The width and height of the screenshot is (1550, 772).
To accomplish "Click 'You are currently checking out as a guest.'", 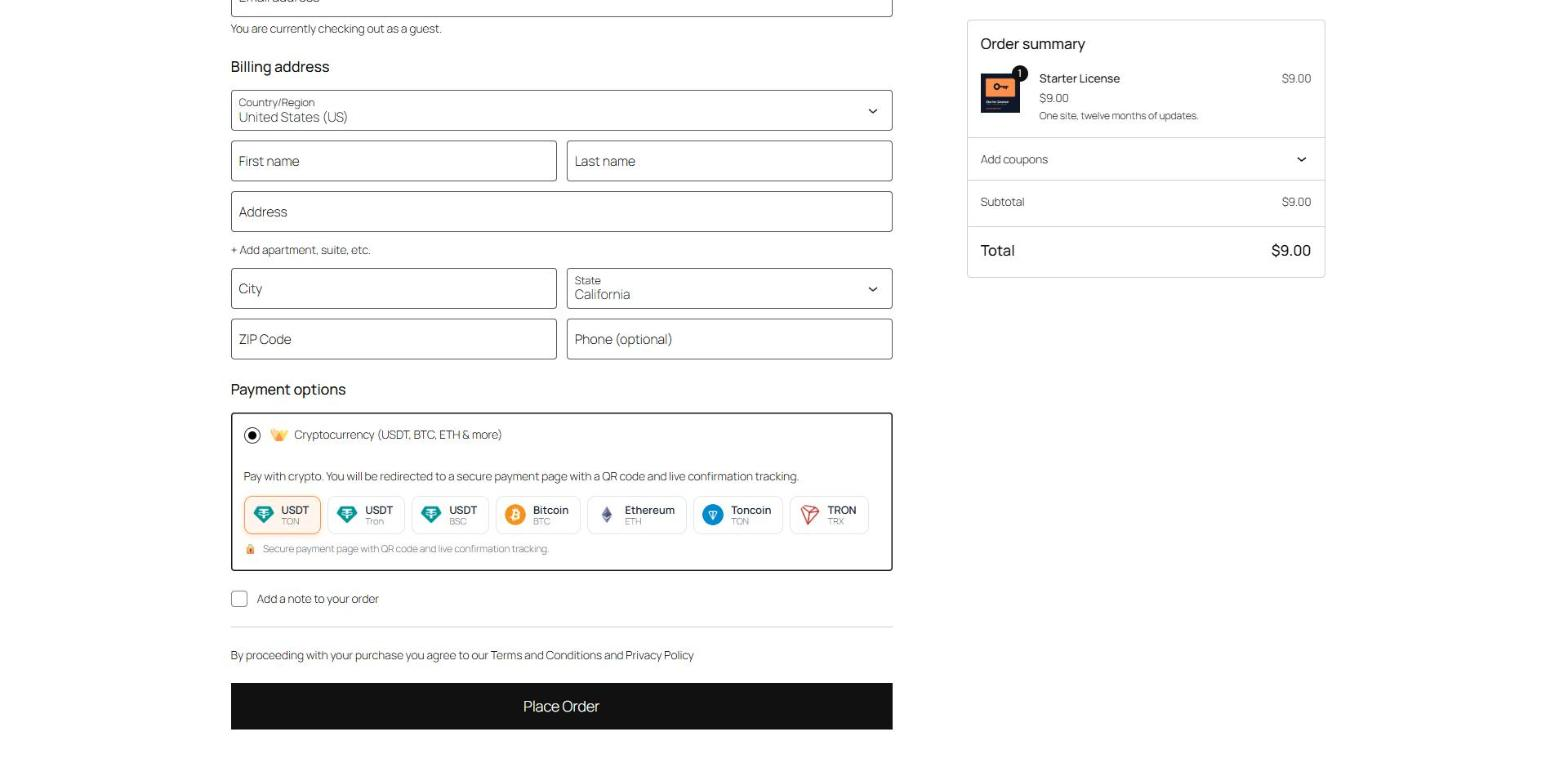I will coord(336,29).
